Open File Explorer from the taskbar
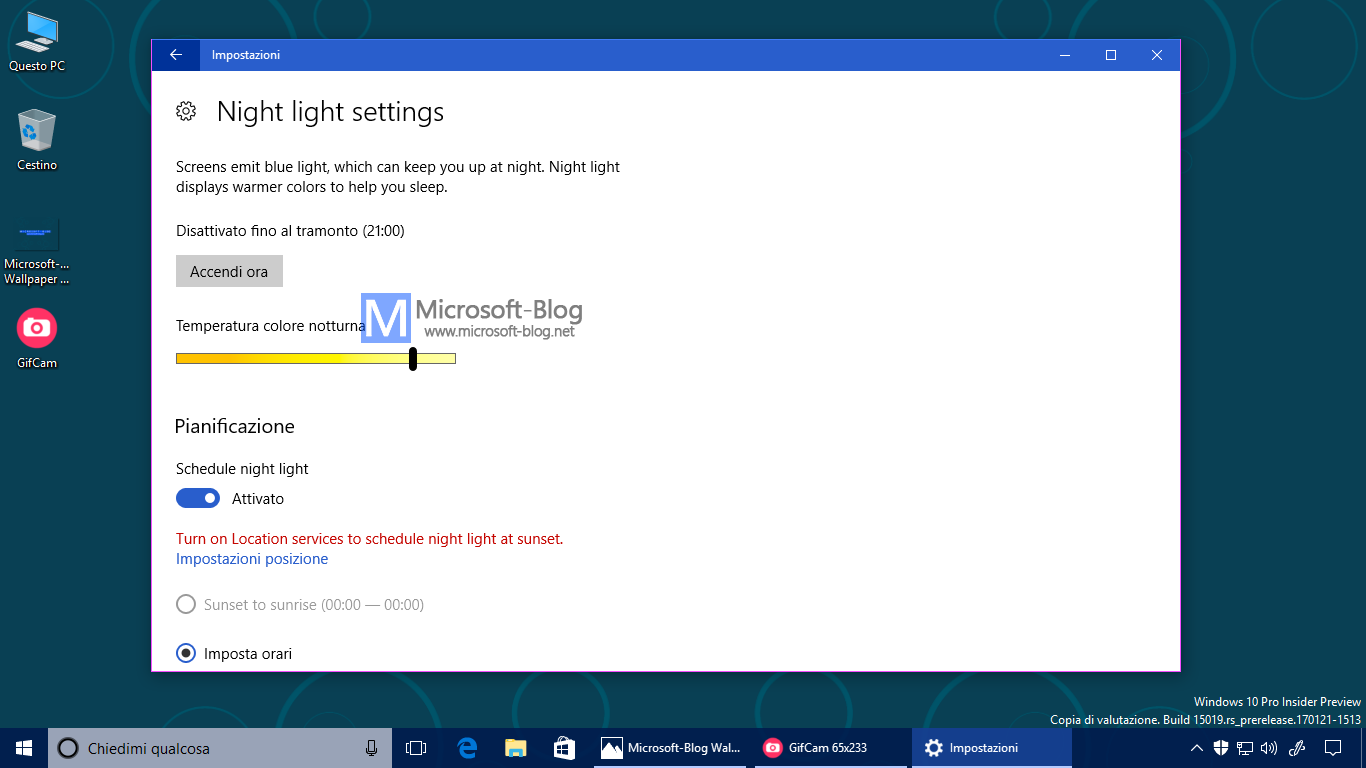Image resolution: width=1366 pixels, height=768 pixels. click(x=515, y=748)
